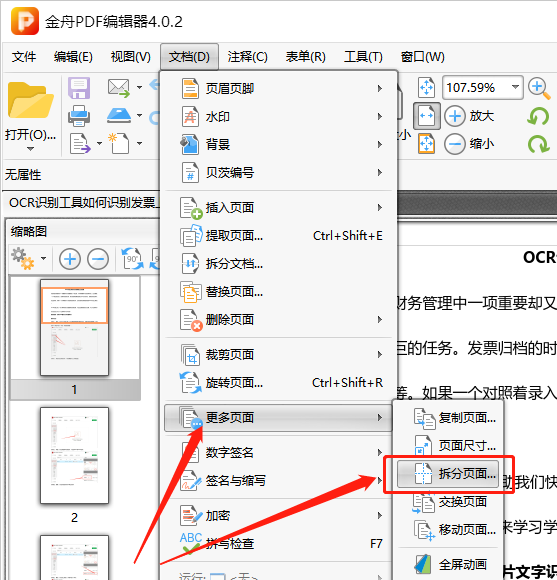Click the magnifier zoom tool icon

[539, 88]
